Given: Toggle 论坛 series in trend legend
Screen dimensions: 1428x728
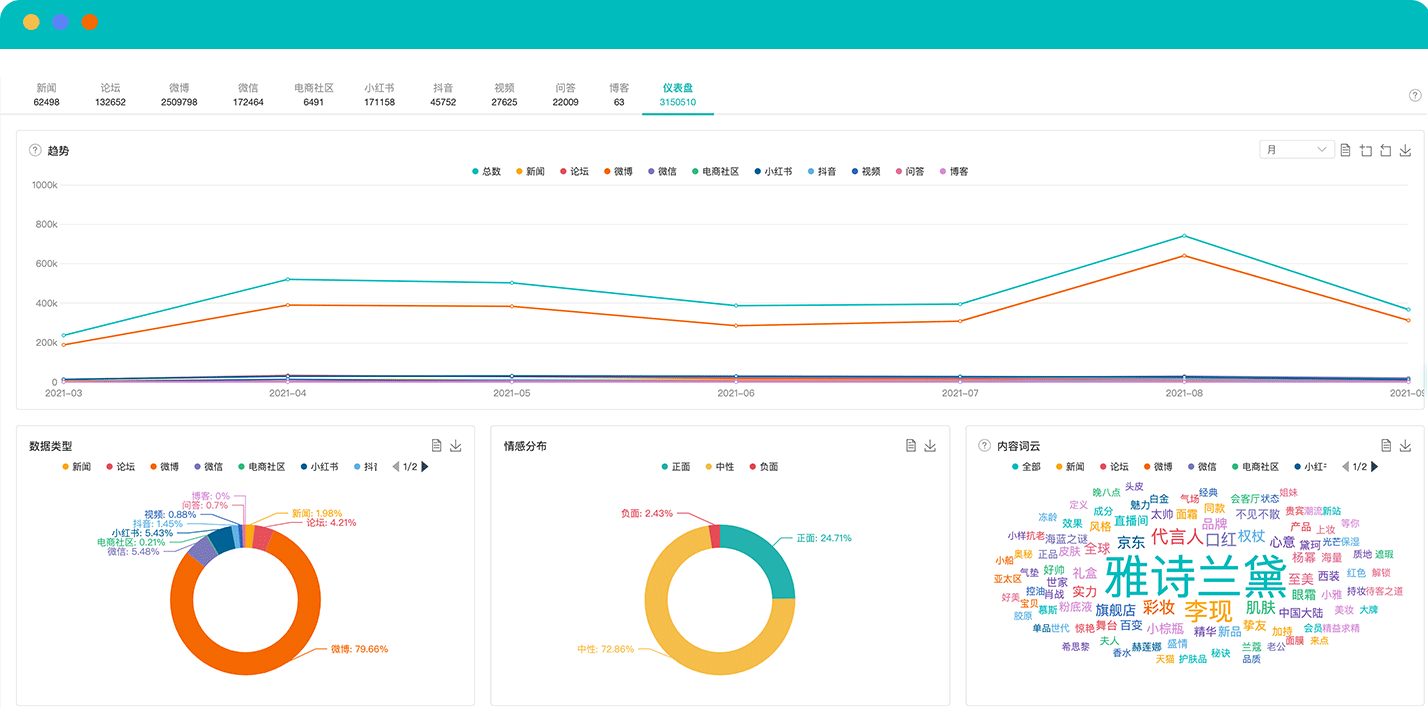Looking at the screenshot, I should click(574, 172).
